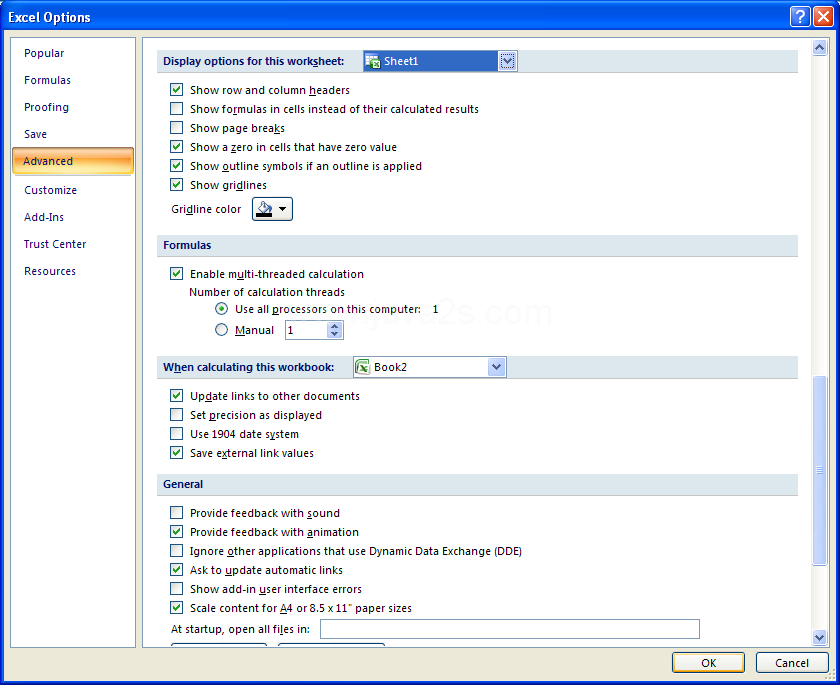Screen dimensions: 840x685
Task: Click the scrollbar up arrow
Action: 819,48
